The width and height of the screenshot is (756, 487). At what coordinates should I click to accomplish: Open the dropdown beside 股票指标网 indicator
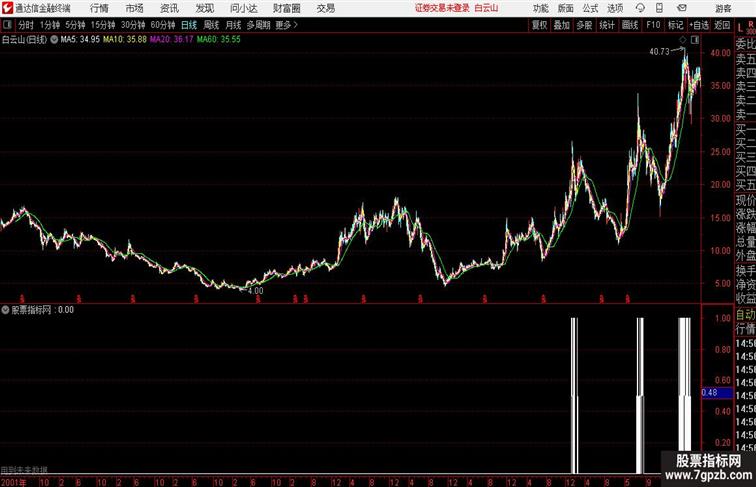5,310
